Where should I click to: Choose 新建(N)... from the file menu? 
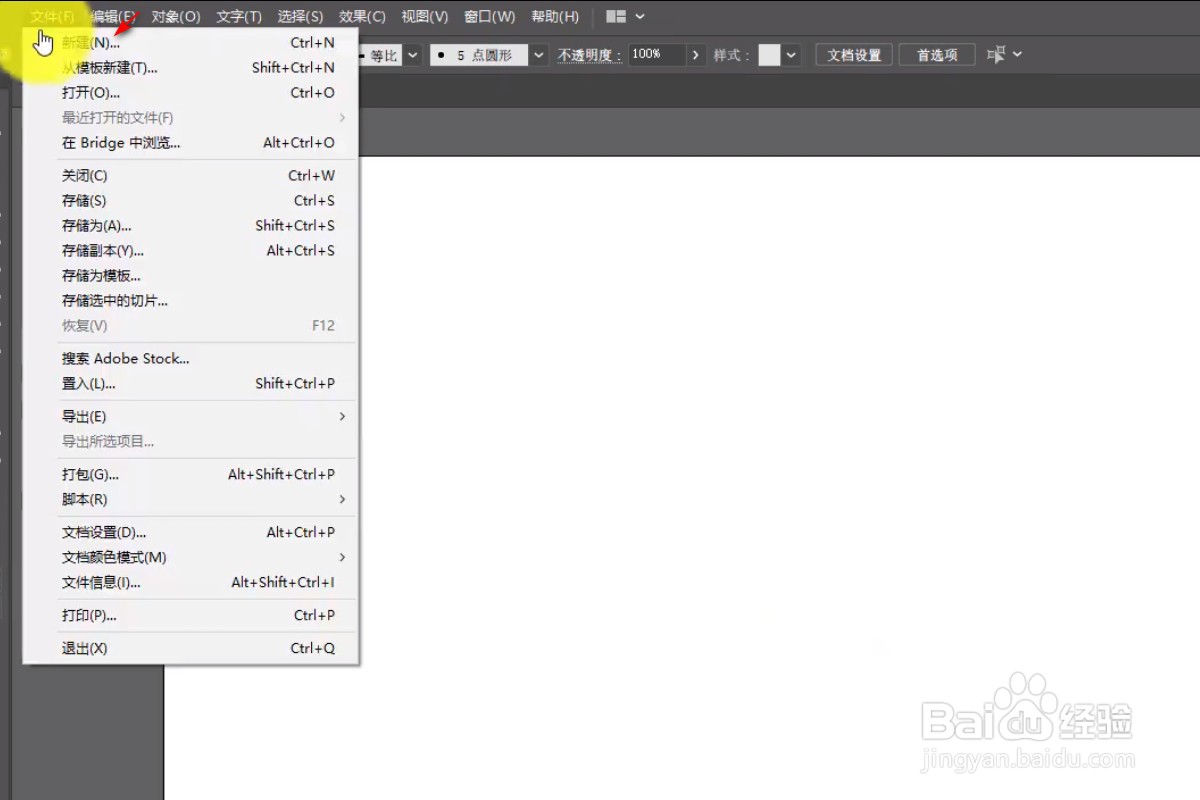[190, 43]
